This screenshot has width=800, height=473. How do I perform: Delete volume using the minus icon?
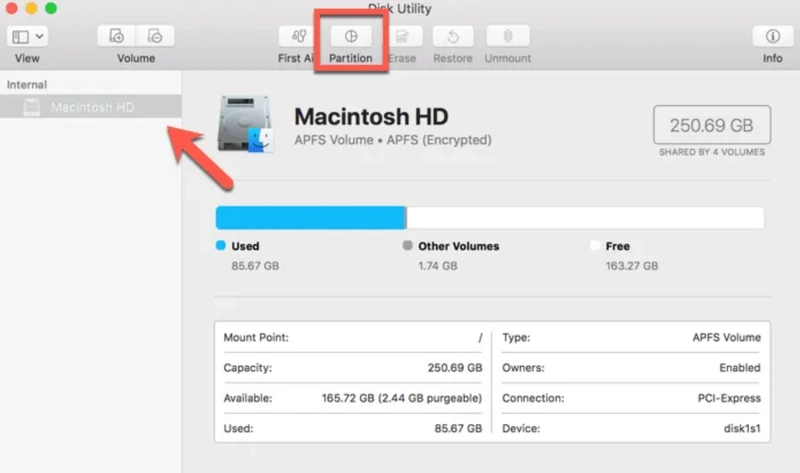click(x=155, y=36)
